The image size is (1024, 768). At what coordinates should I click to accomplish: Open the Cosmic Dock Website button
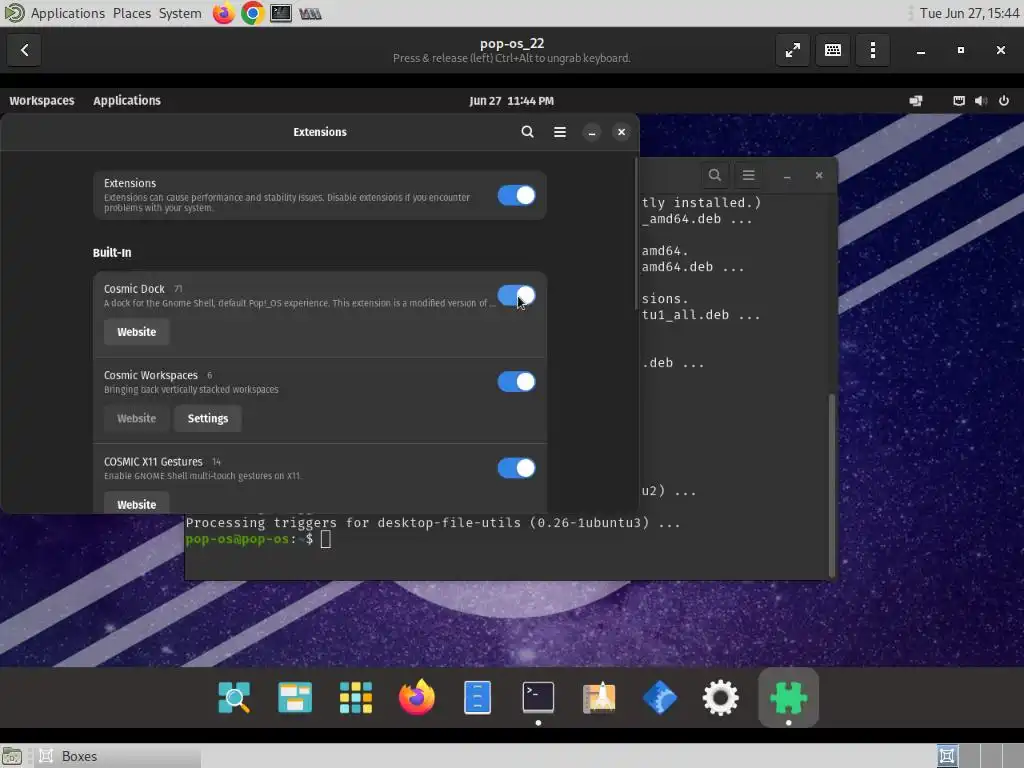click(x=136, y=332)
